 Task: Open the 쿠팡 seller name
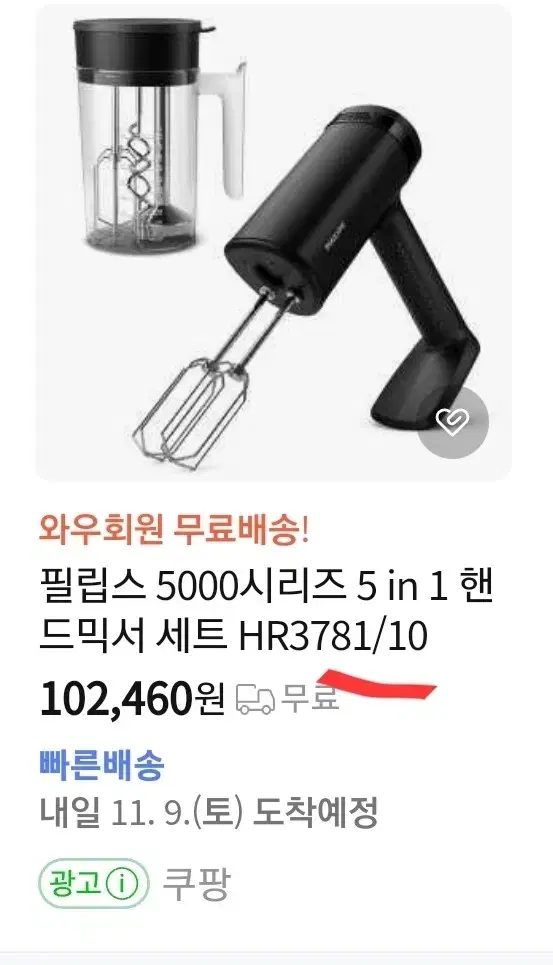[x=196, y=884]
